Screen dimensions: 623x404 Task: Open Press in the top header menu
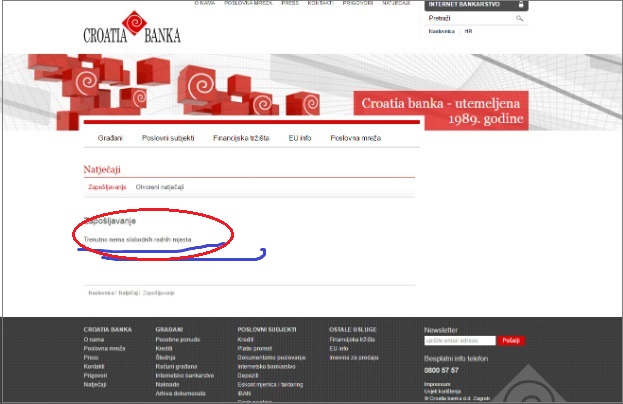pyautogui.click(x=290, y=3)
